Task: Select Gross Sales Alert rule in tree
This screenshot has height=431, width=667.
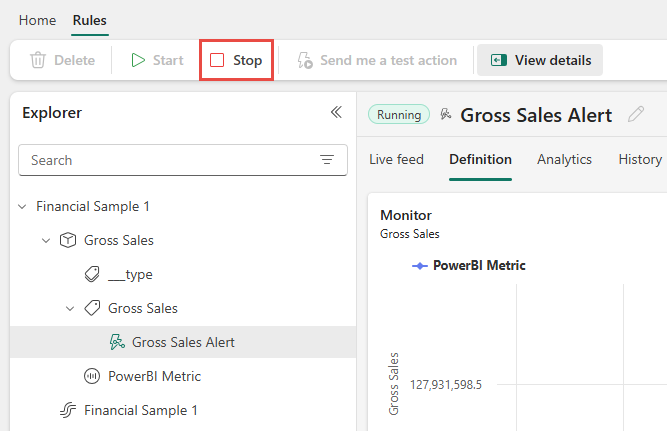Action: [x=183, y=342]
